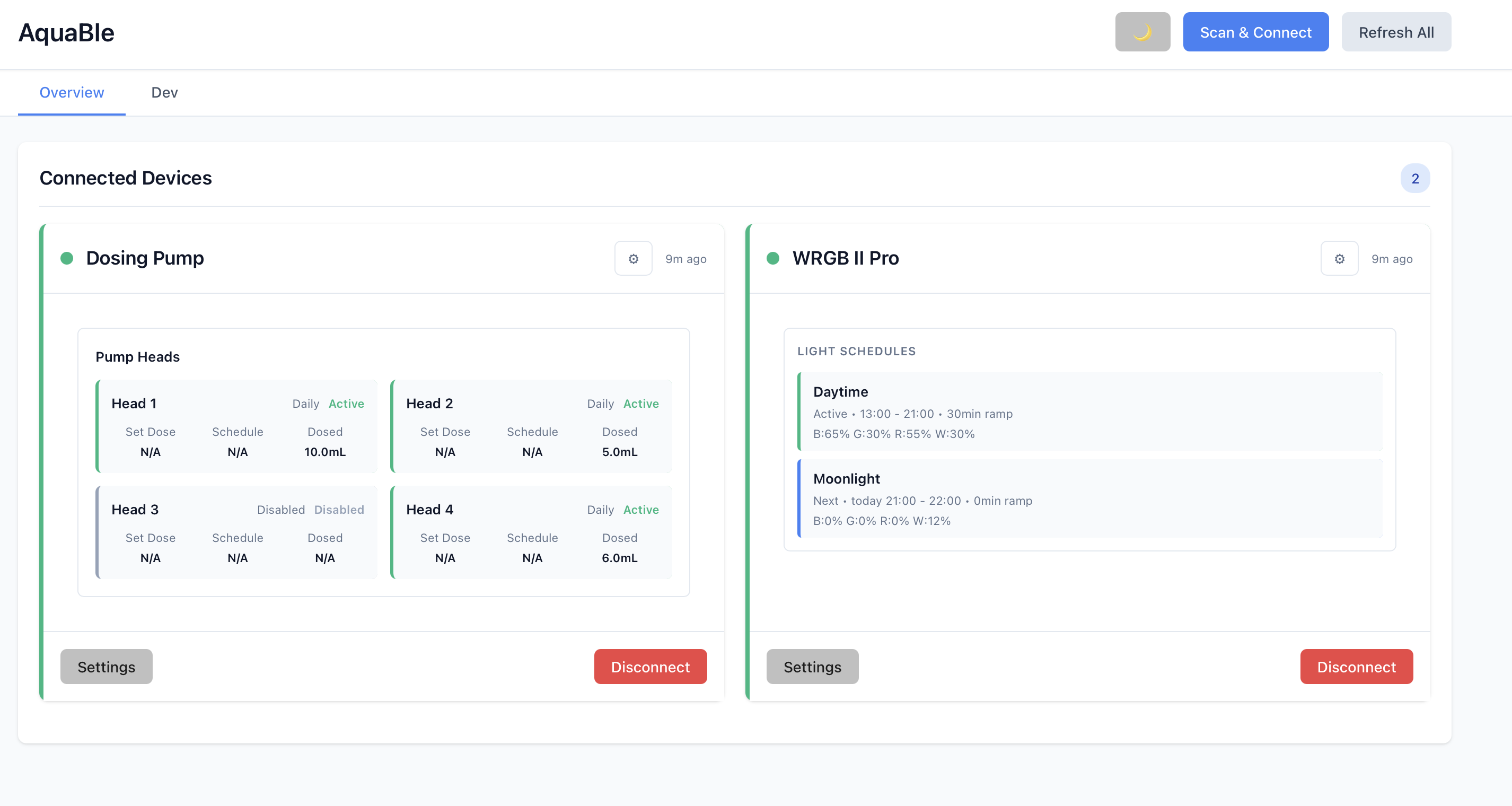1512x806 pixels.
Task: Disconnect the WRGB II Pro light
Action: [x=1356, y=667]
